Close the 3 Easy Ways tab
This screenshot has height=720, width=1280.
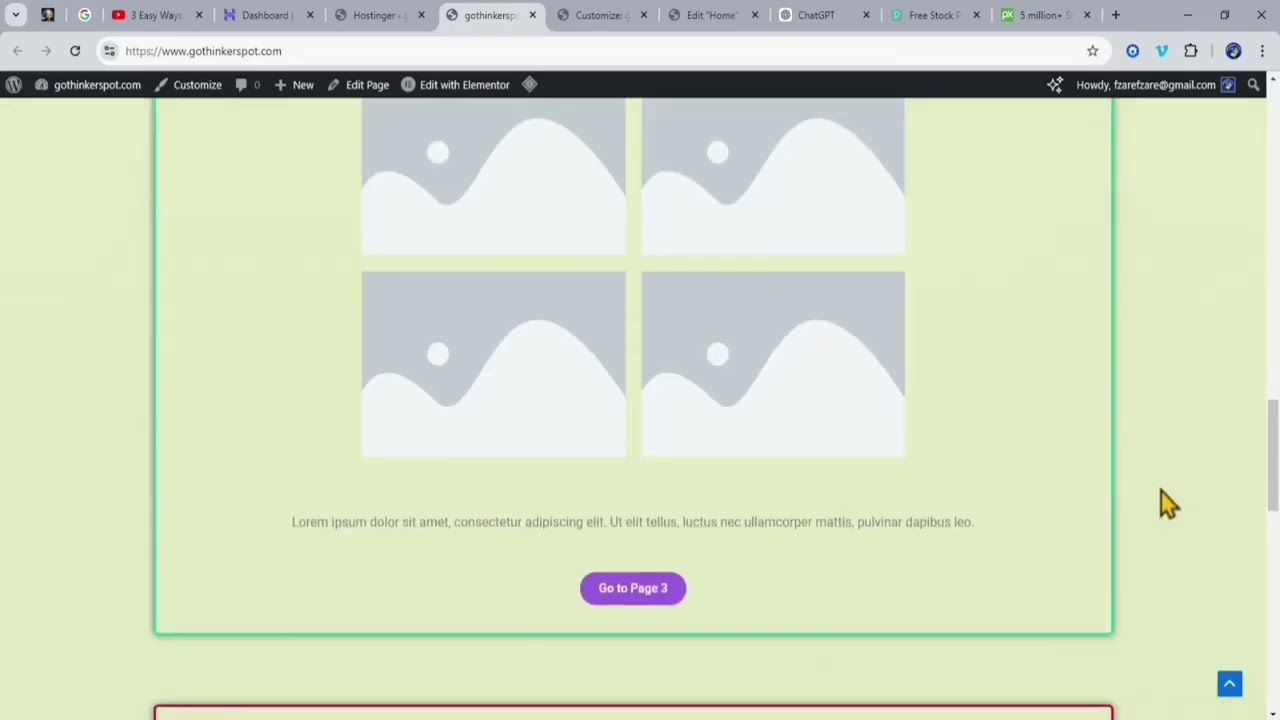(199, 15)
